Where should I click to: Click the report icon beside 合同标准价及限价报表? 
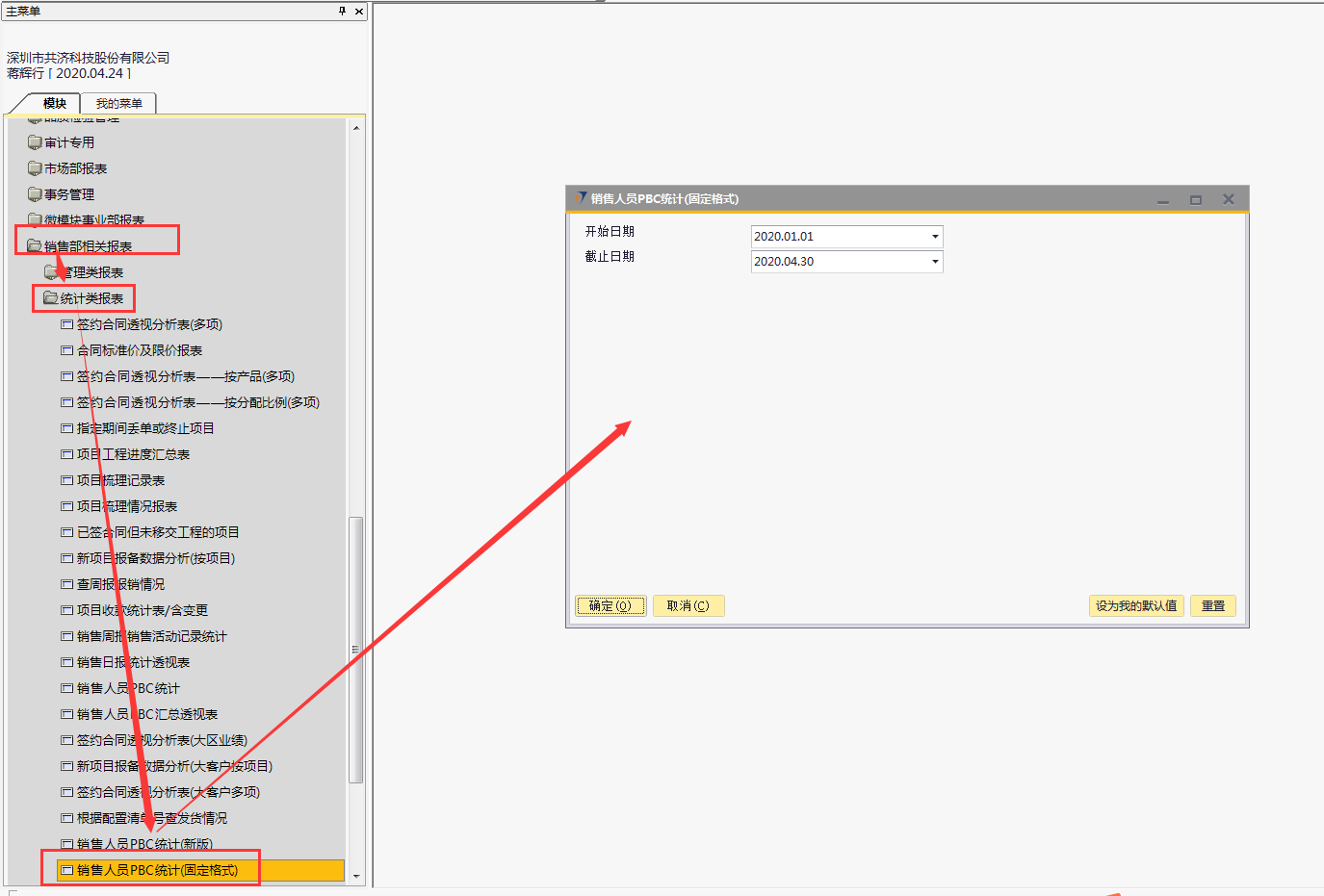point(67,350)
